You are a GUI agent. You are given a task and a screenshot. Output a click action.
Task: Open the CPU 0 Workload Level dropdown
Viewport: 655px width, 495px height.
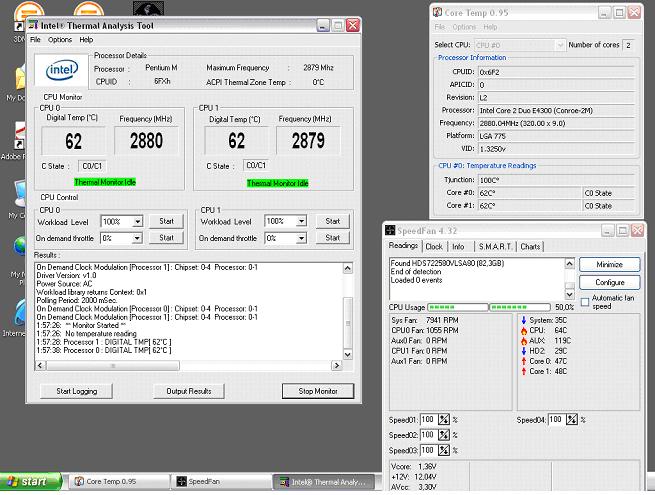point(137,221)
